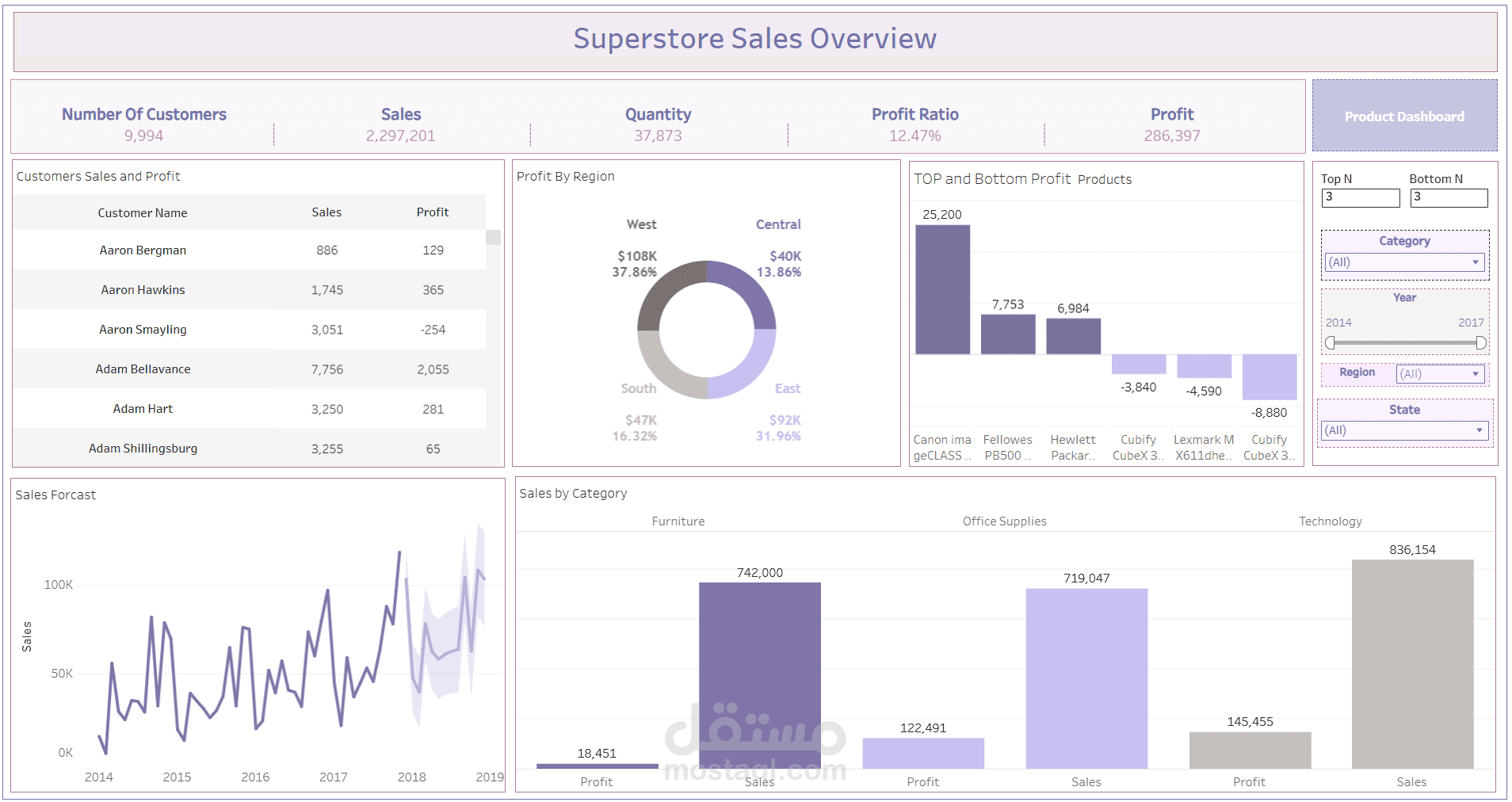Click Aaron Smayling's profit value -254
This screenshot has height=802, width=1512.
[x=433, y=329]
